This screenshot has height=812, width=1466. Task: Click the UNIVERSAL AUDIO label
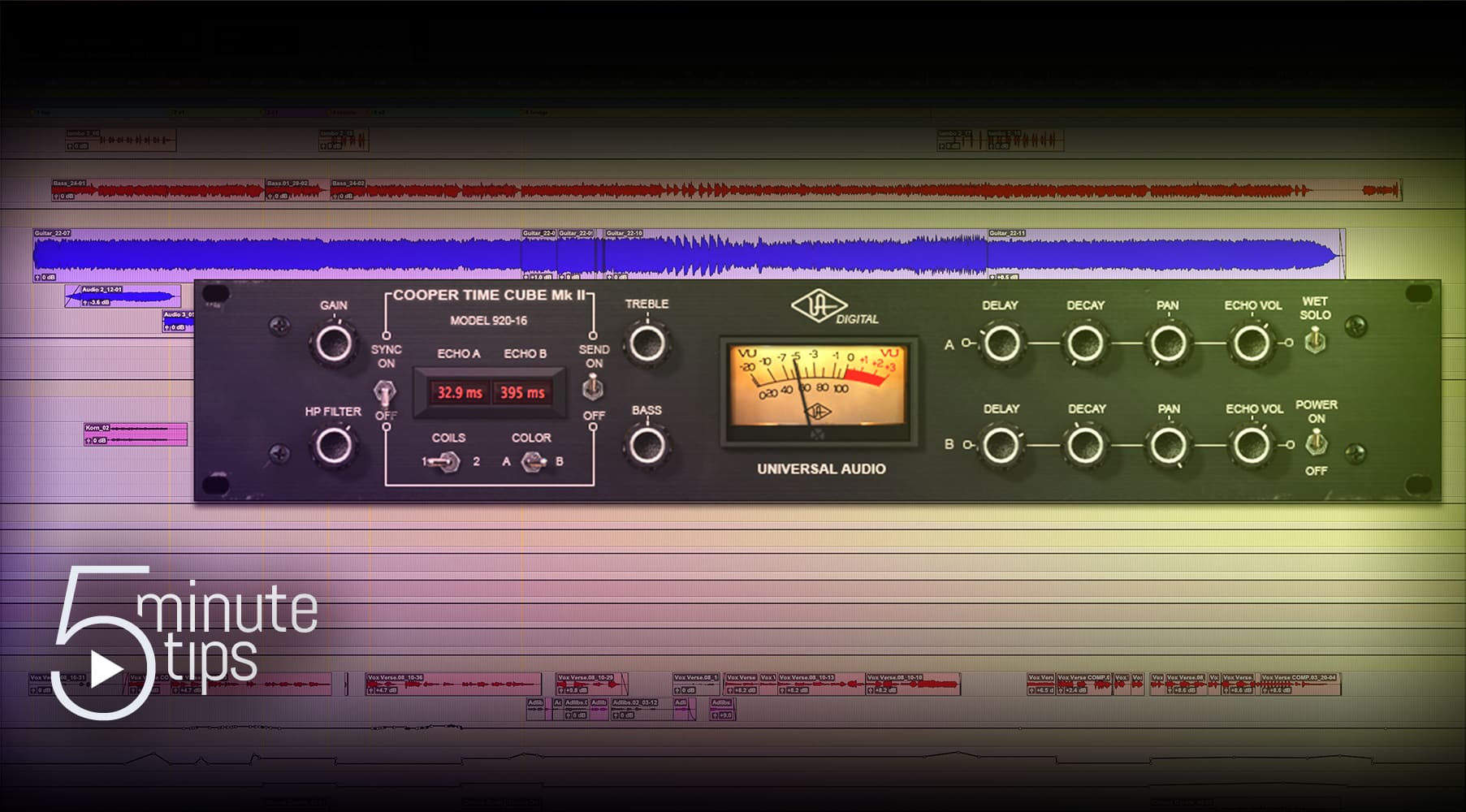pyautogui.click(x=821, y=469)
